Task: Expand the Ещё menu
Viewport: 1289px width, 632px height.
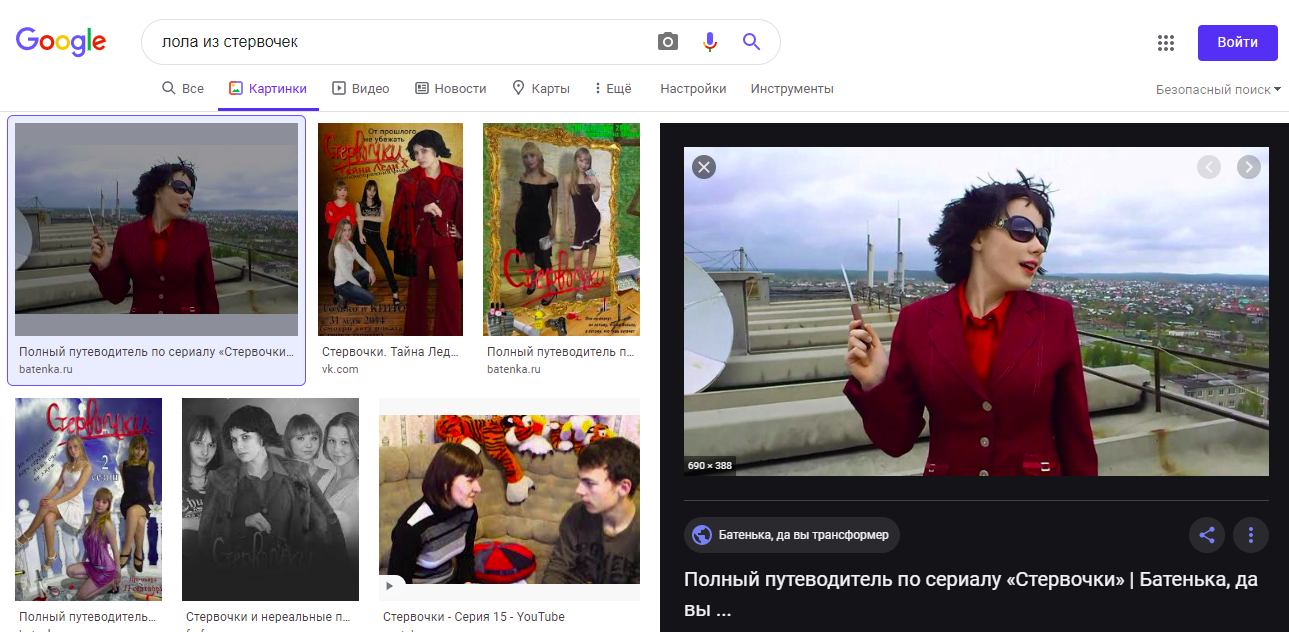Action: [x=613, y=89]
